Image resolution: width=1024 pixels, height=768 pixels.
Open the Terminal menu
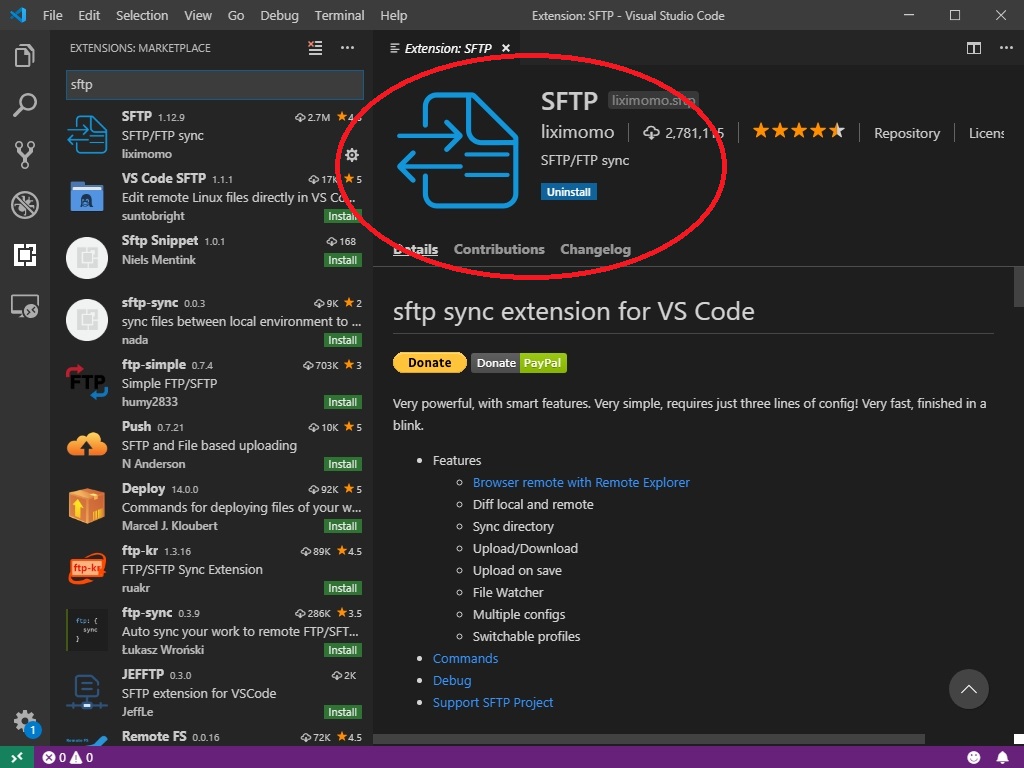pos(339,15)
